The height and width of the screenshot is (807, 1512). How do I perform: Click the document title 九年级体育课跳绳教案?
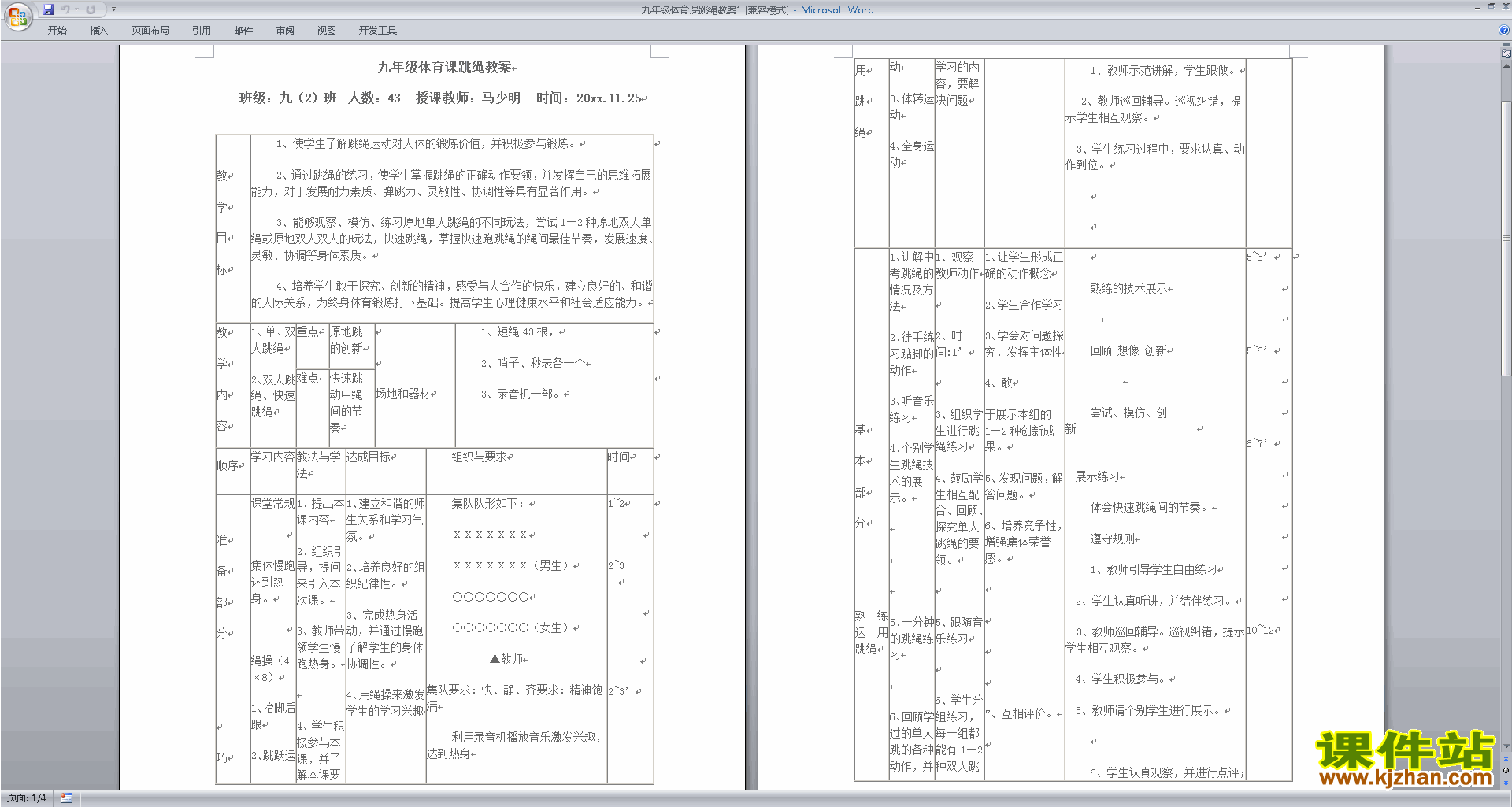[x=445, y=68]
